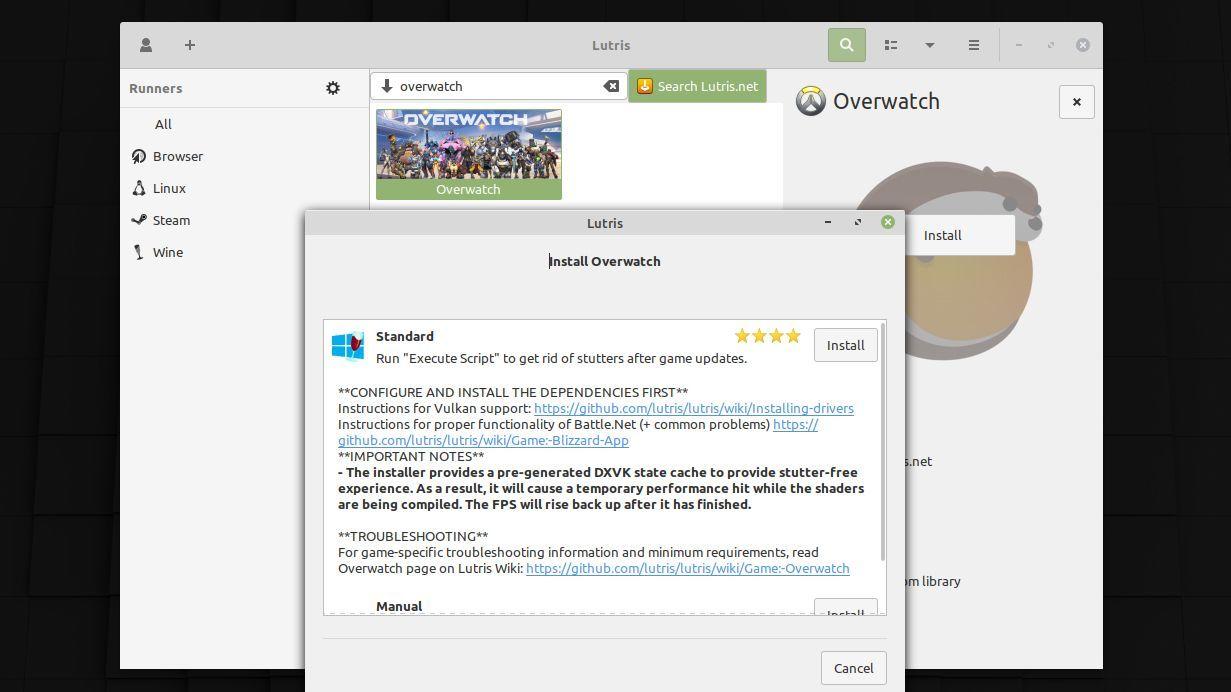1231x692 pixels.
Task: Open the hamburger main menu
Action: (973, 45)
